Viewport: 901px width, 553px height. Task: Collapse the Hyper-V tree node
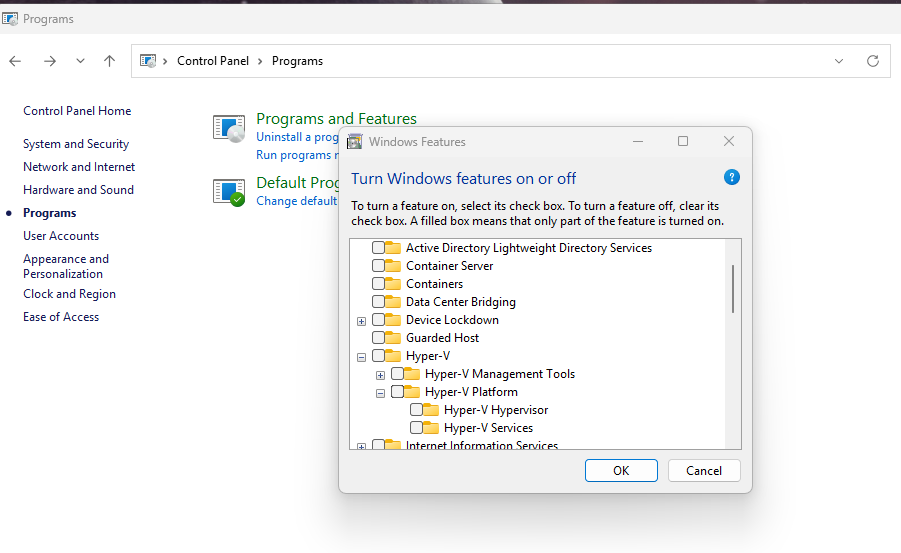361,356
